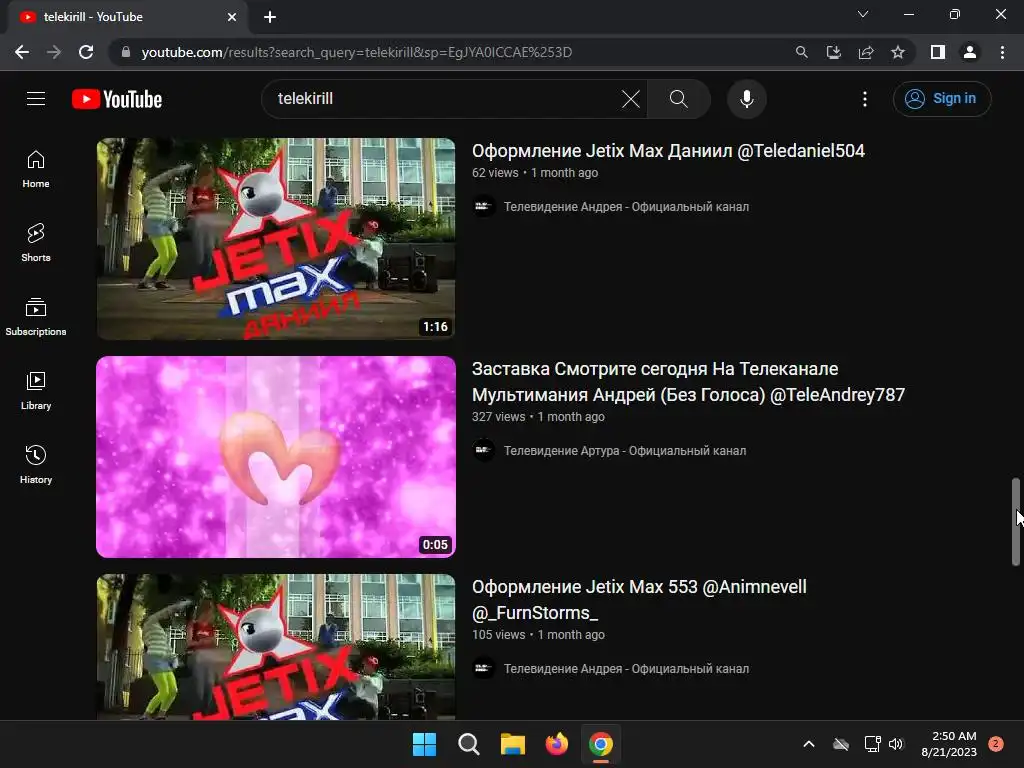Open Firefox from the taskbar
The image size is (1024, 768).
pyautogui.click(x=556, y=744)
